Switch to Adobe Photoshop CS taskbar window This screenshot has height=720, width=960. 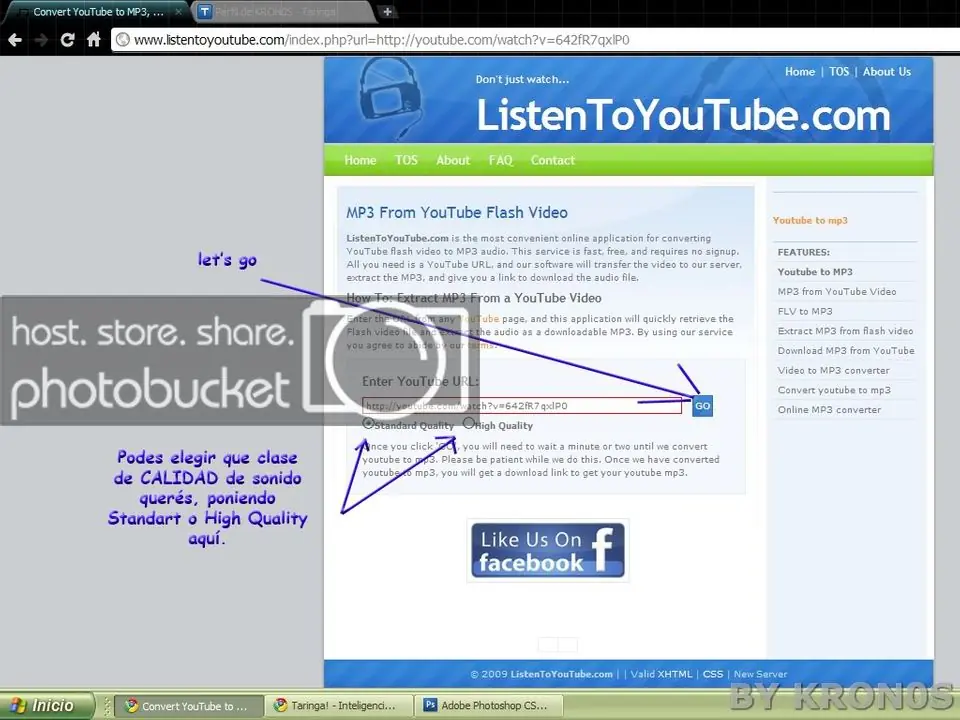(489, 706)
